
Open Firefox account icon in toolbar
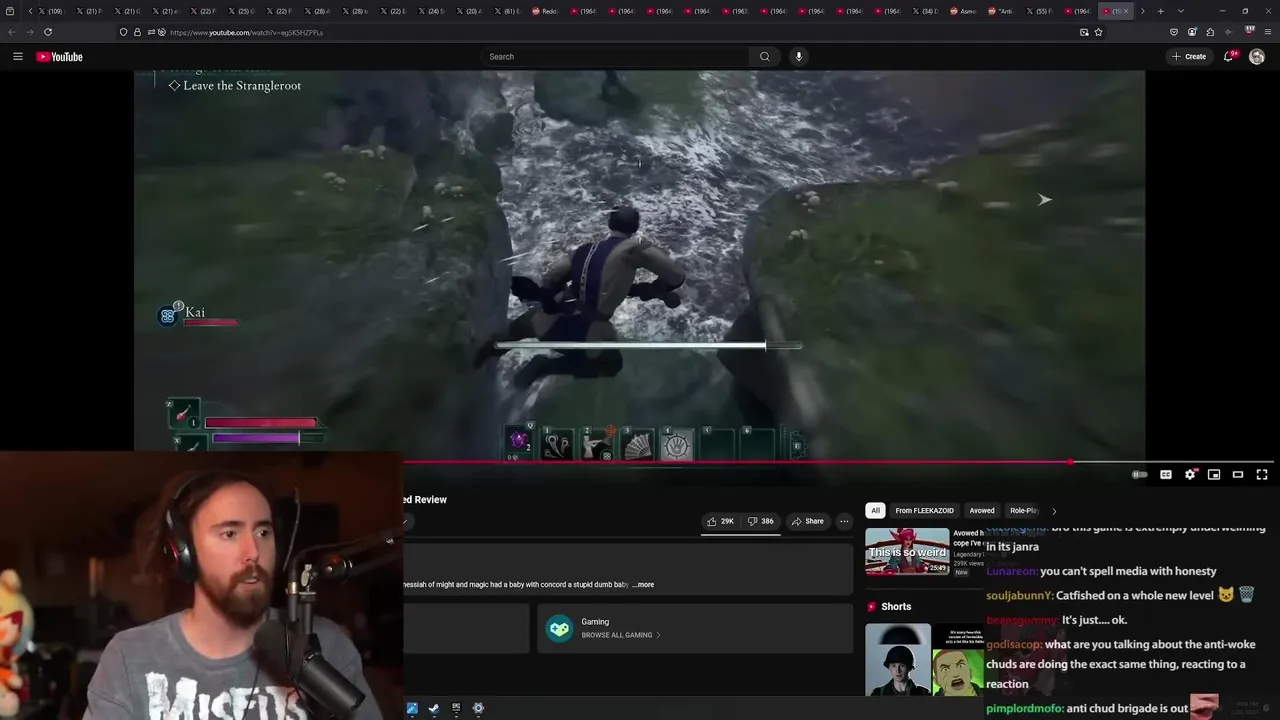pyautogui.click(x=1192, y=32)
